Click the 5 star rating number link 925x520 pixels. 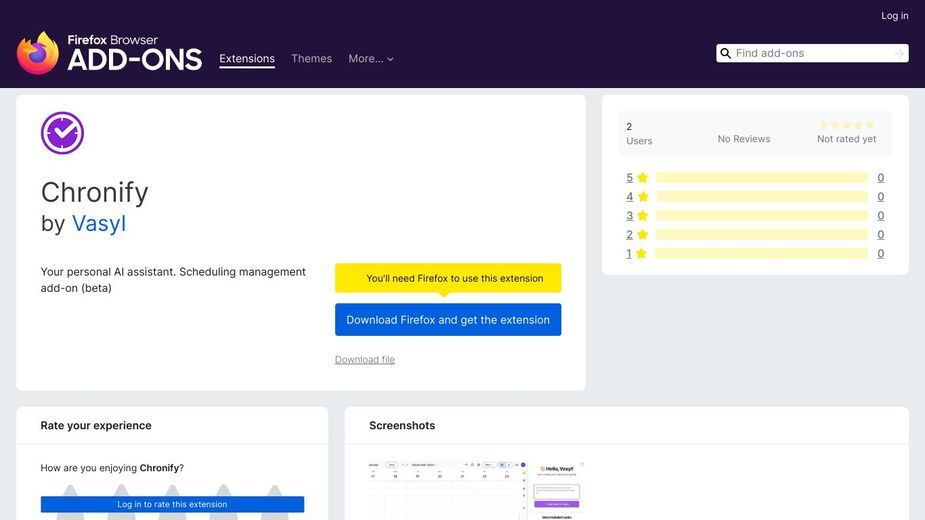click(629, 178)
